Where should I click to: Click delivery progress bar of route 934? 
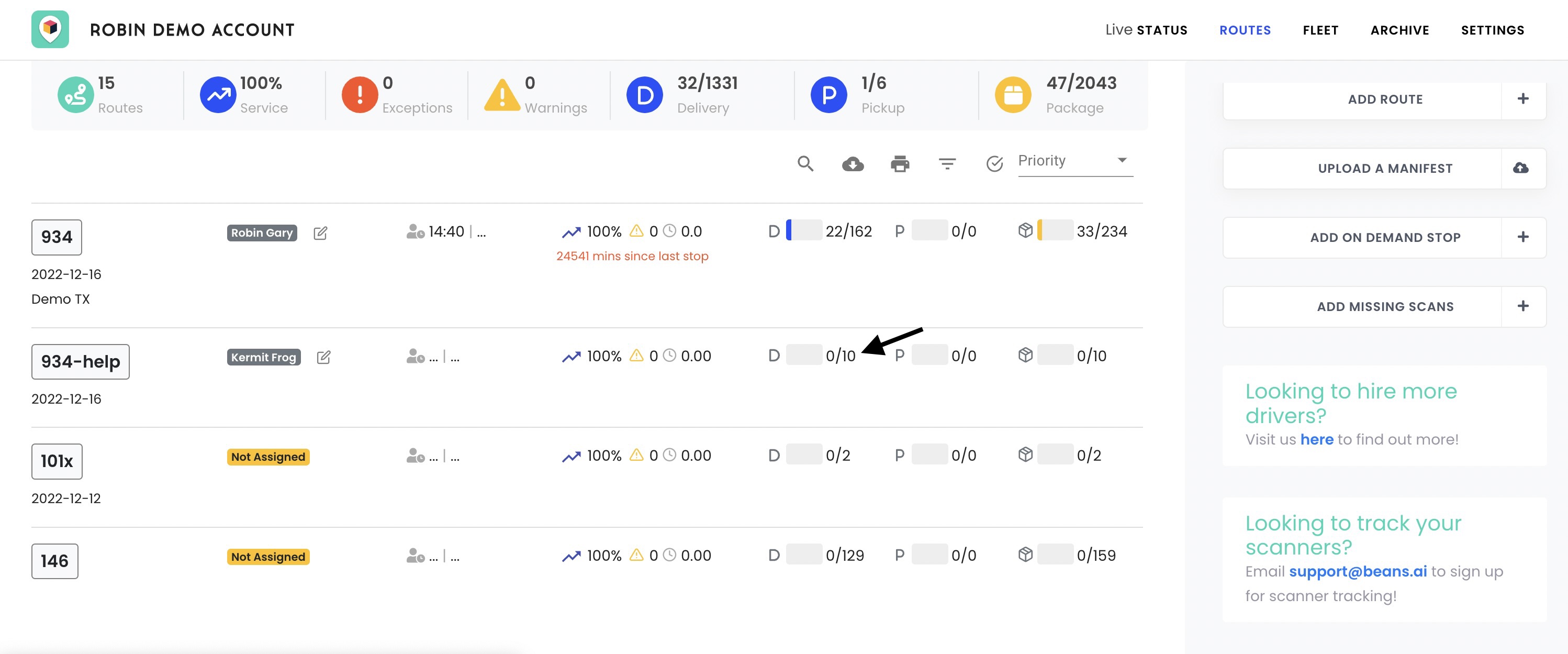(803, 230)
